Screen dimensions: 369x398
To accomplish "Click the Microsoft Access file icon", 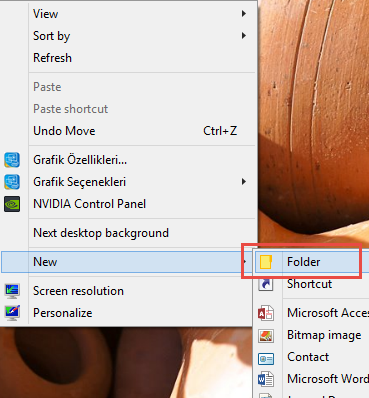I will [266, 313].
